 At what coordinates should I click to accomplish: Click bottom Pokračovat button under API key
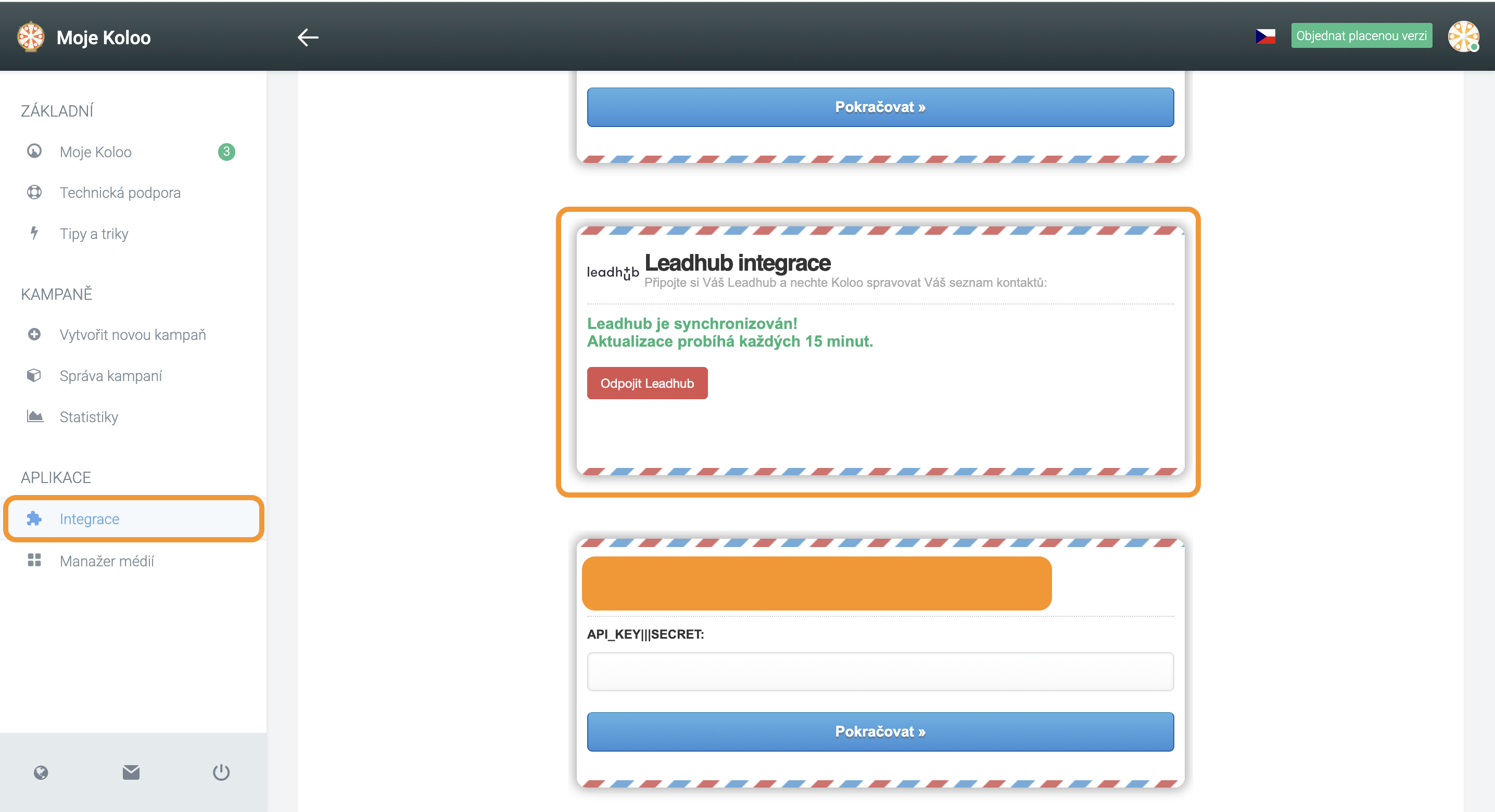click(x=880, y=731)
